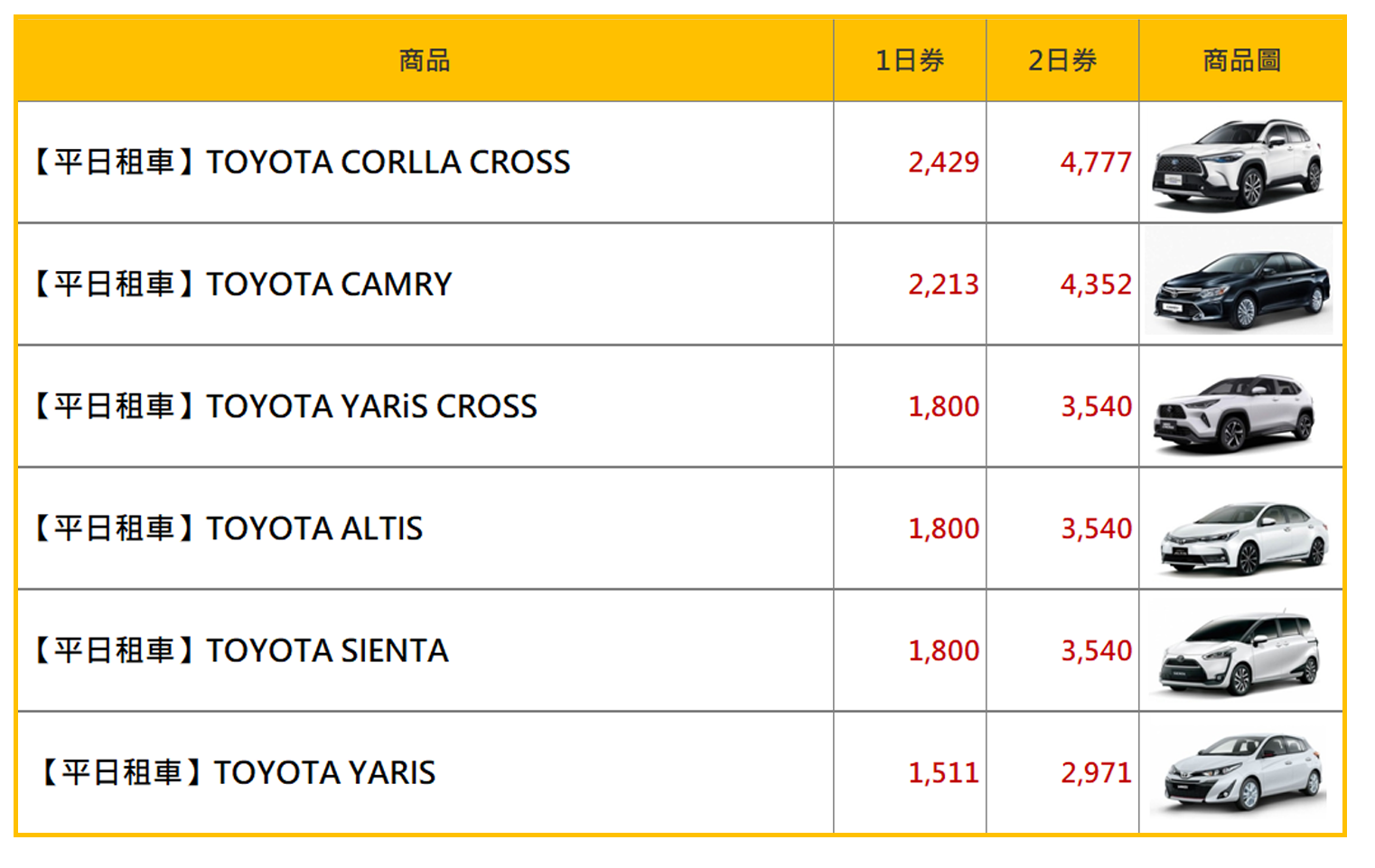
Task: Click the 2,429 one-day price
Action: [943, 163]
